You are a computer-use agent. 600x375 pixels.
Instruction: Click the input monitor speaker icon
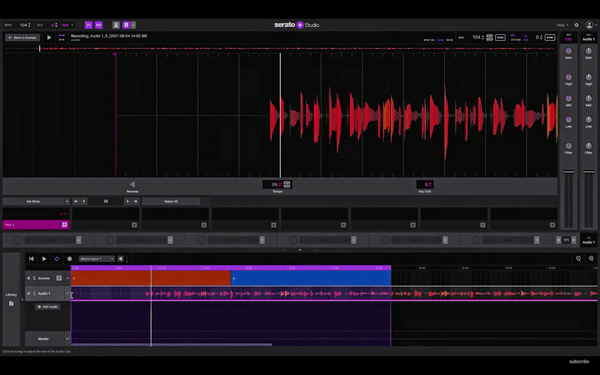pos(121,259)
